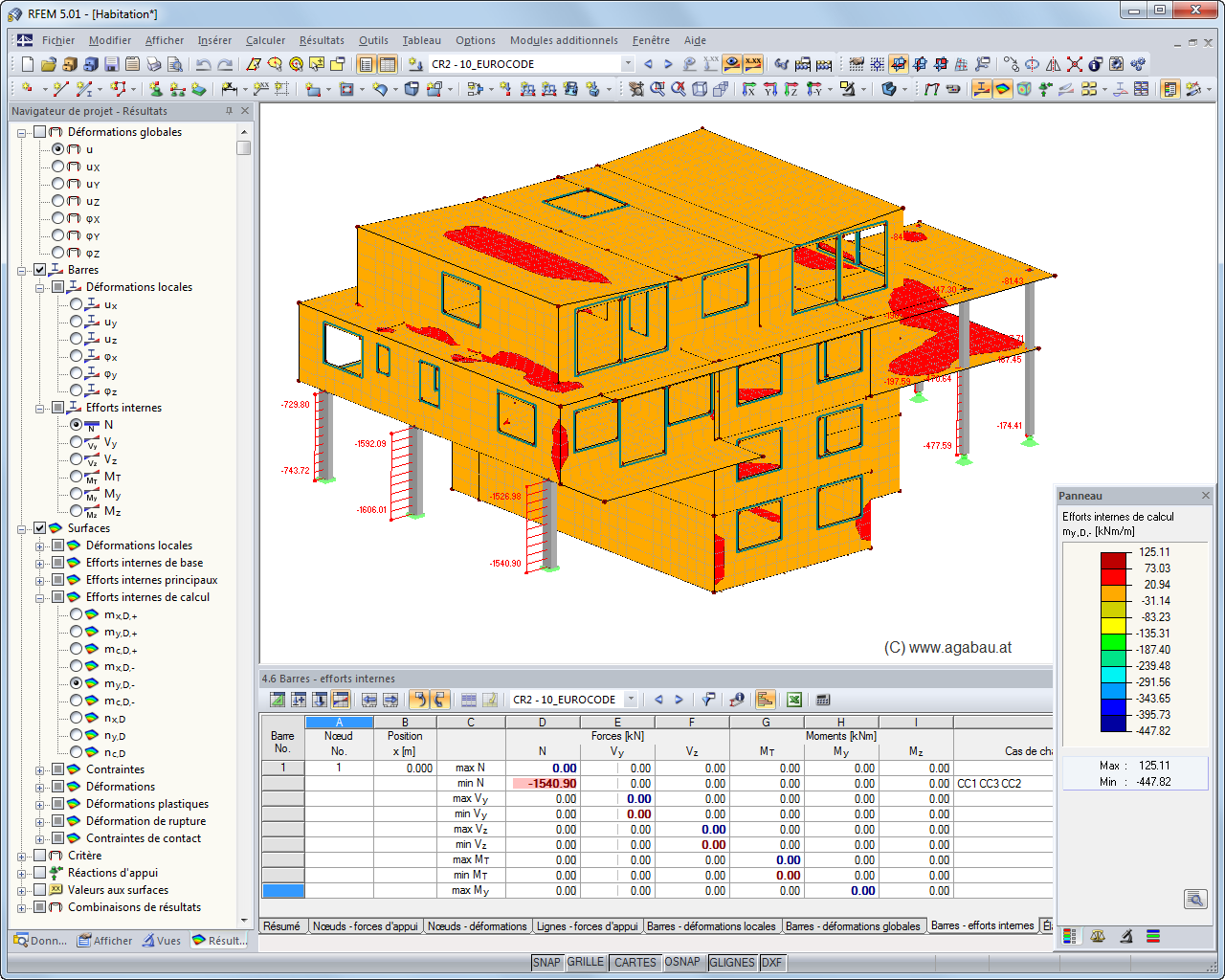Expand the Valeurs aux surfaces node
The height and width of the screenshot is (980, 1225).
pyautogui.click(x=22, y=890)
